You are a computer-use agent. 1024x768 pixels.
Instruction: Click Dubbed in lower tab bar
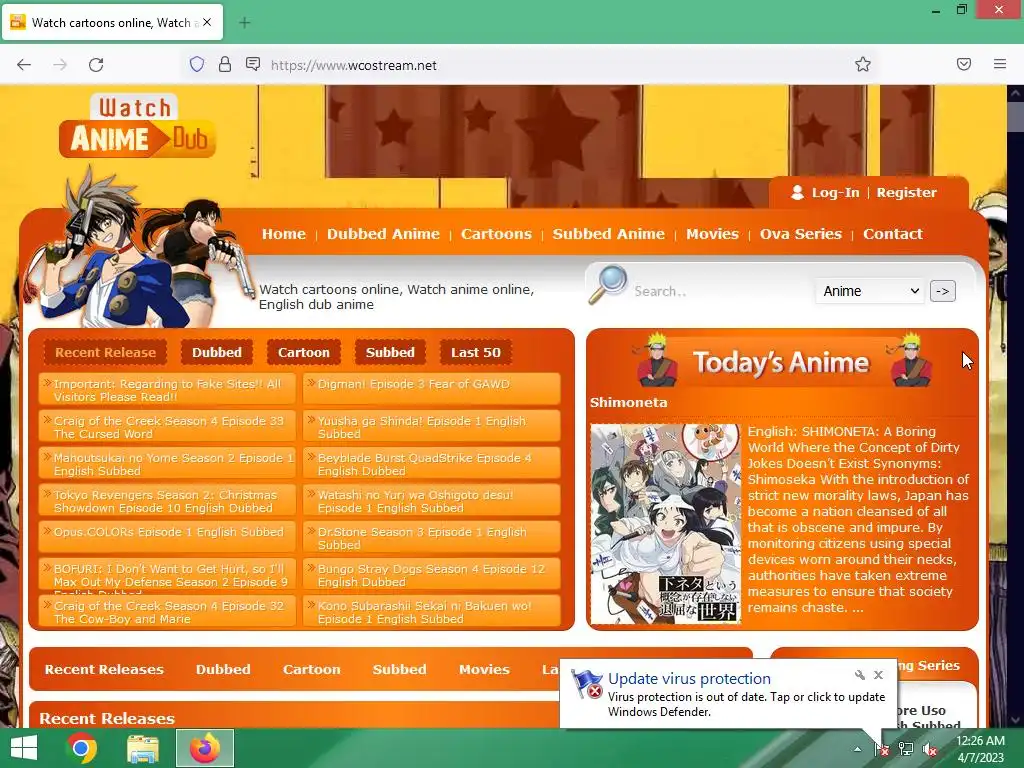coord(223,669)
